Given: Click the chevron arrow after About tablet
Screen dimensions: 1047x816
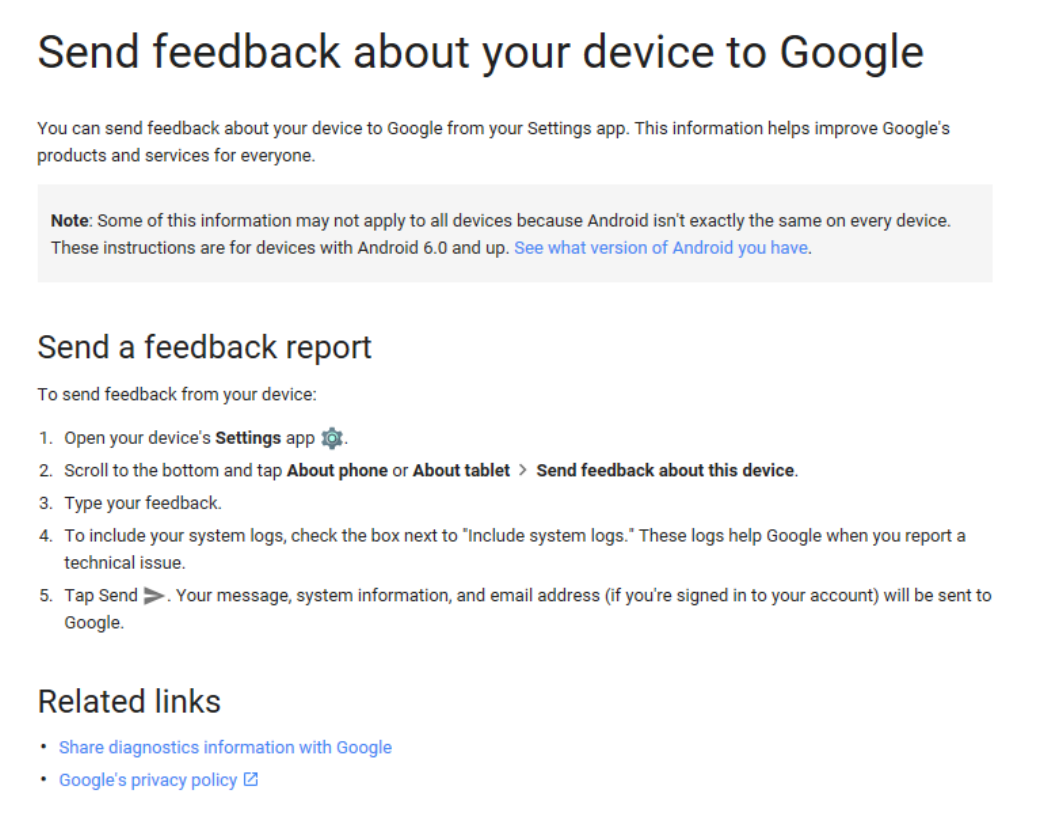Looking at the screenshot, I should [523, 471].
